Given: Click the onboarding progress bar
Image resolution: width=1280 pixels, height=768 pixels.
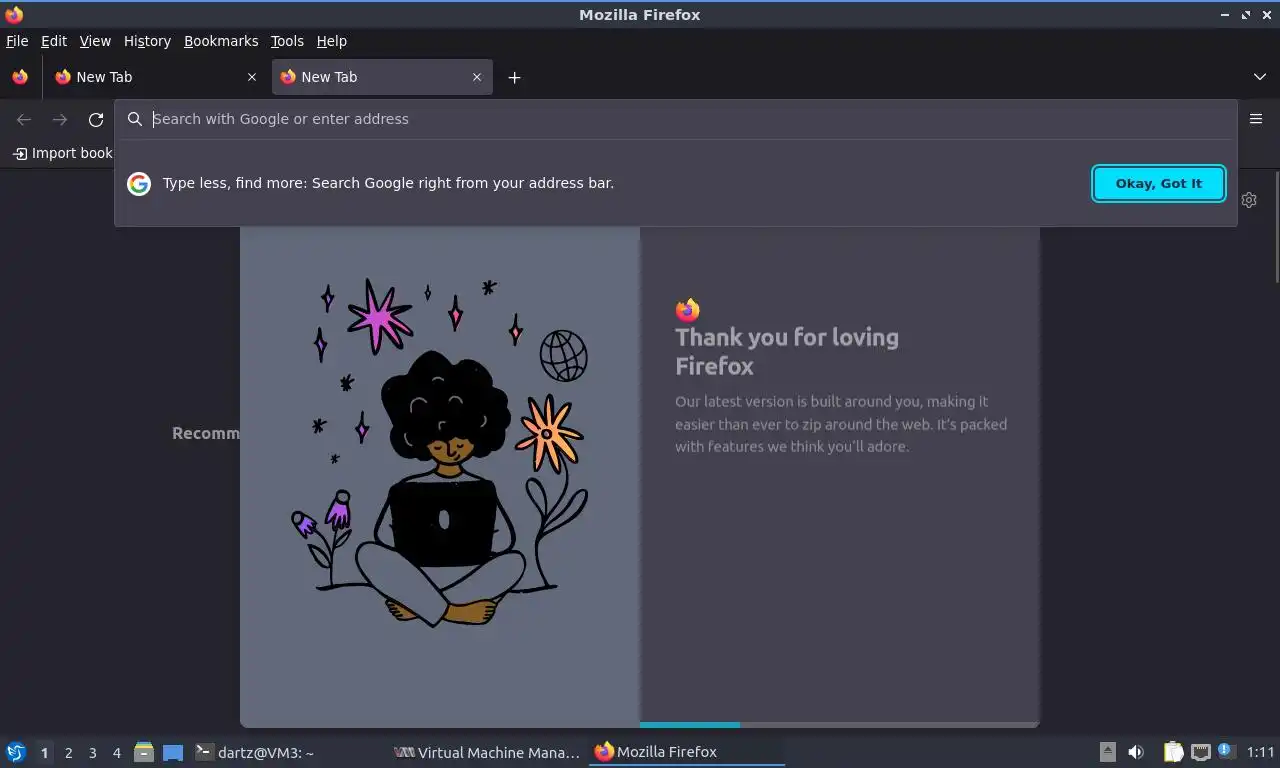Looking at the screenshot, I should [x=839, y=725].
